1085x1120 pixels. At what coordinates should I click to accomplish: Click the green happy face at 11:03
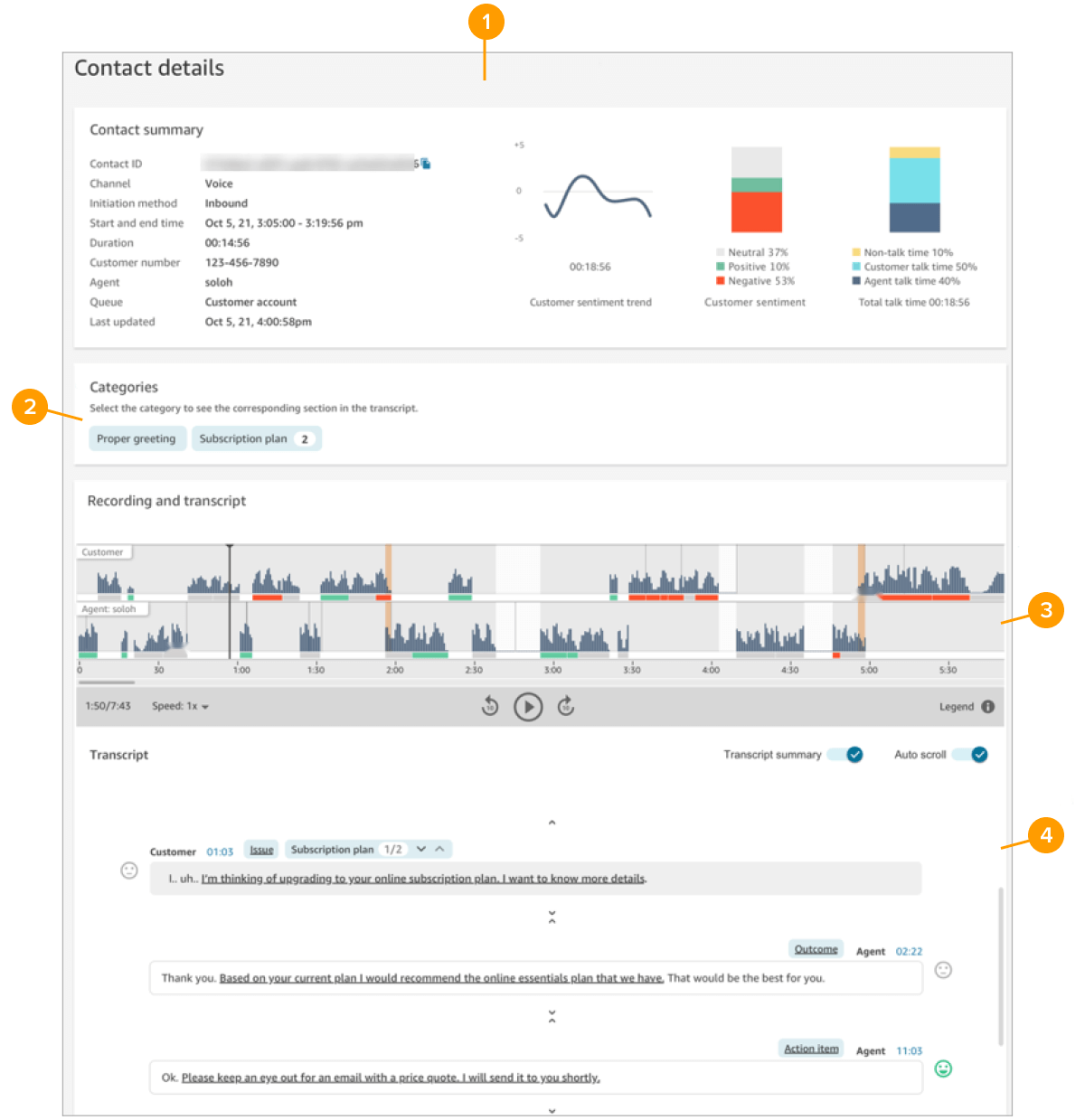943,1069
